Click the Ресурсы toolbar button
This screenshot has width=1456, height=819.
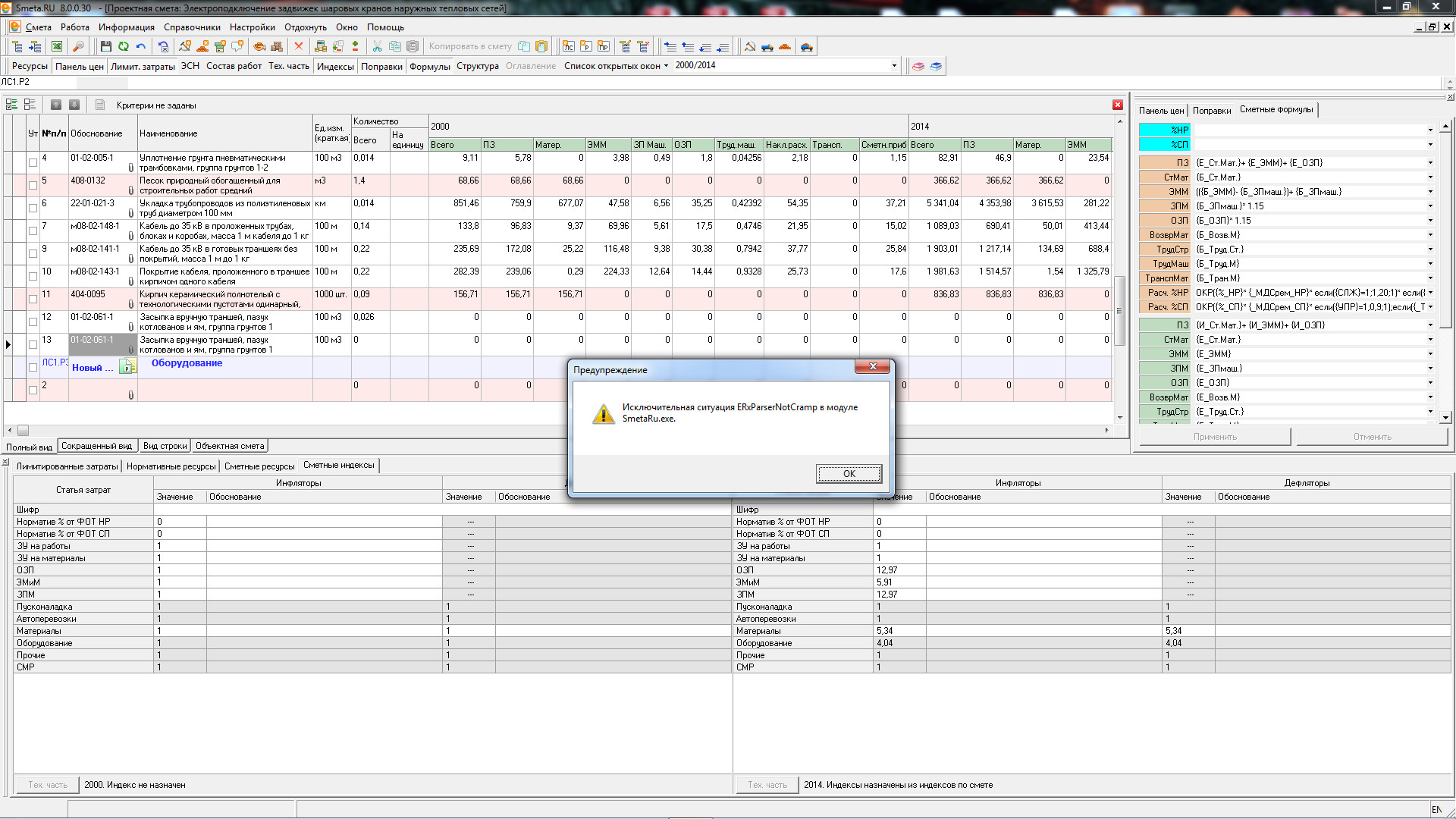30,67
